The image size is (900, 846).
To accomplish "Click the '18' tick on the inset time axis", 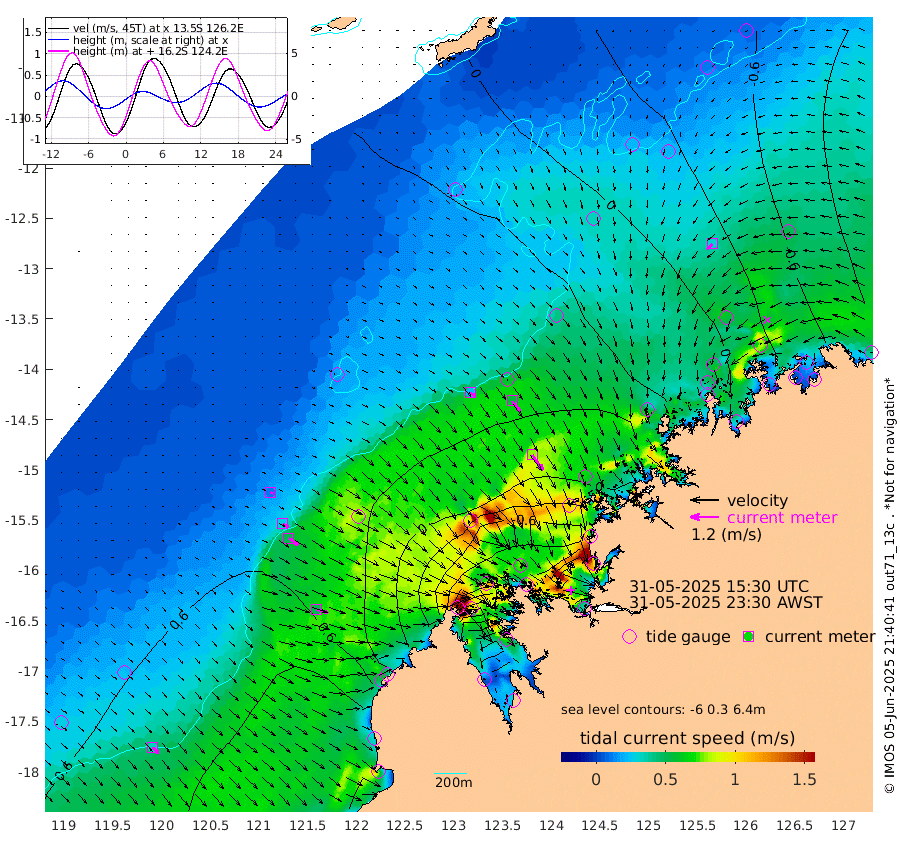I will (x=238, y=154).
